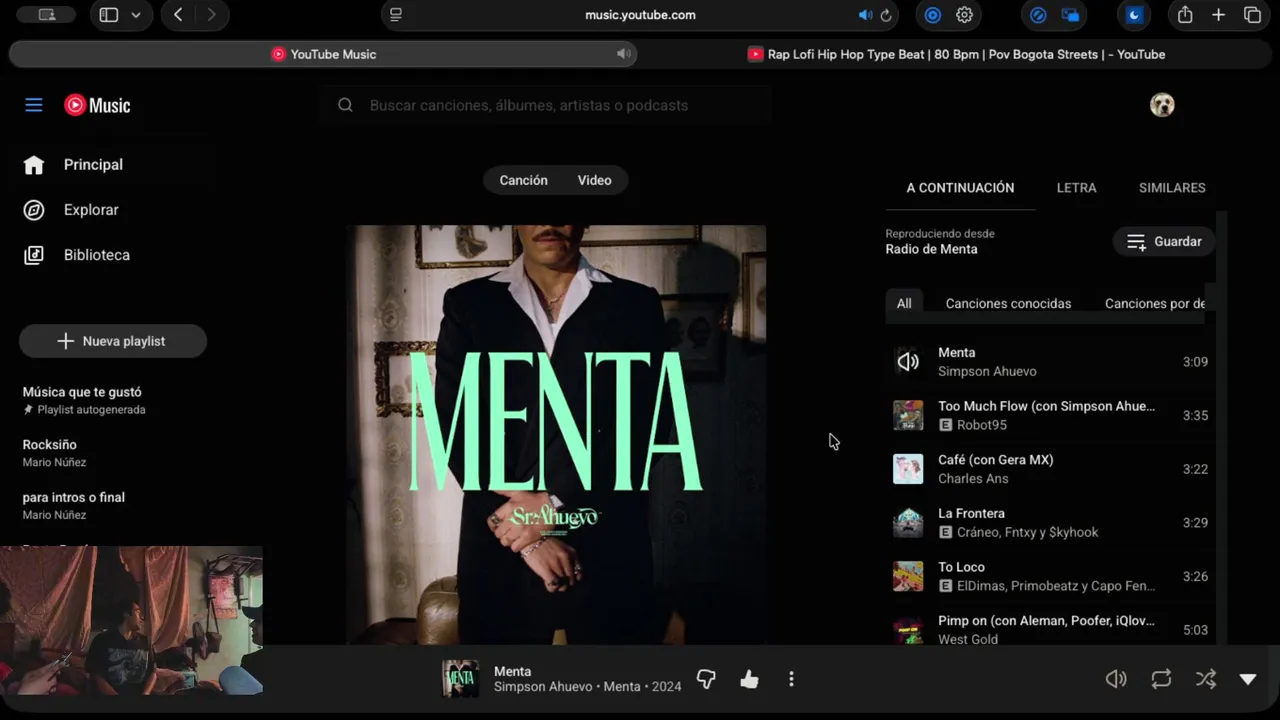
Task: Toggle repeat mode in the player
Action: (1161, 679)
